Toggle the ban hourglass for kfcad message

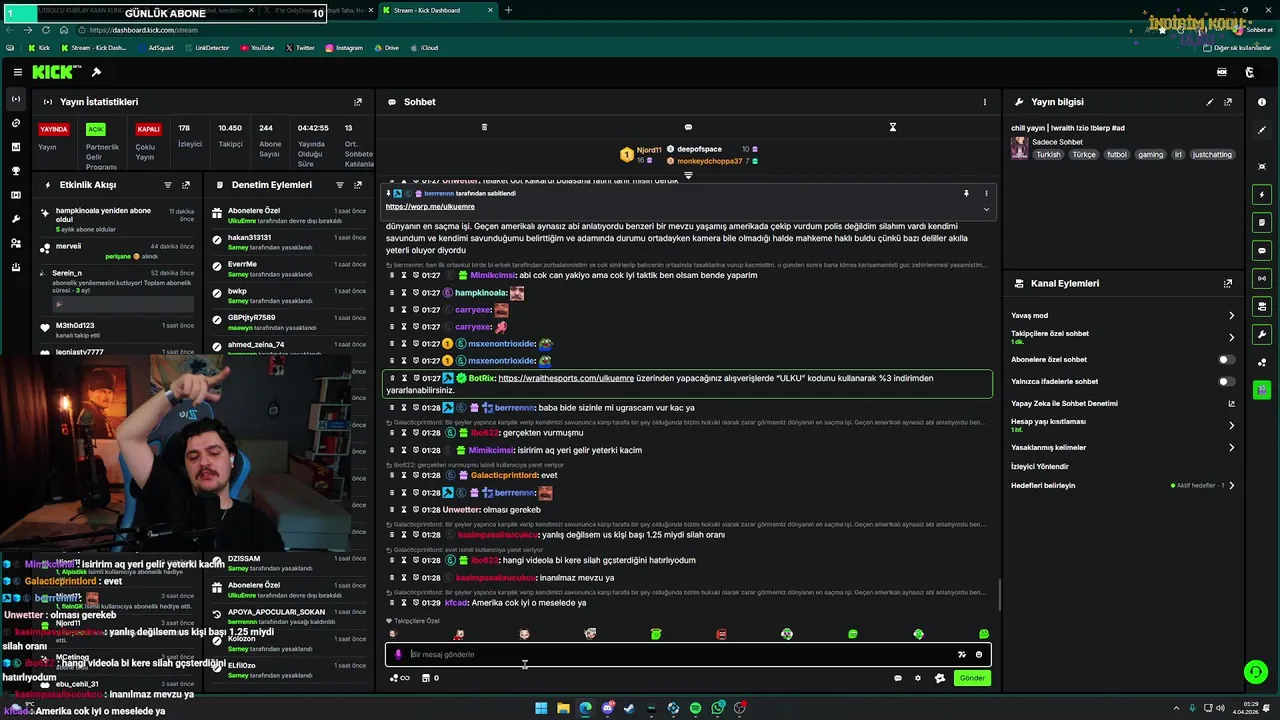click(x=404, y=603)
